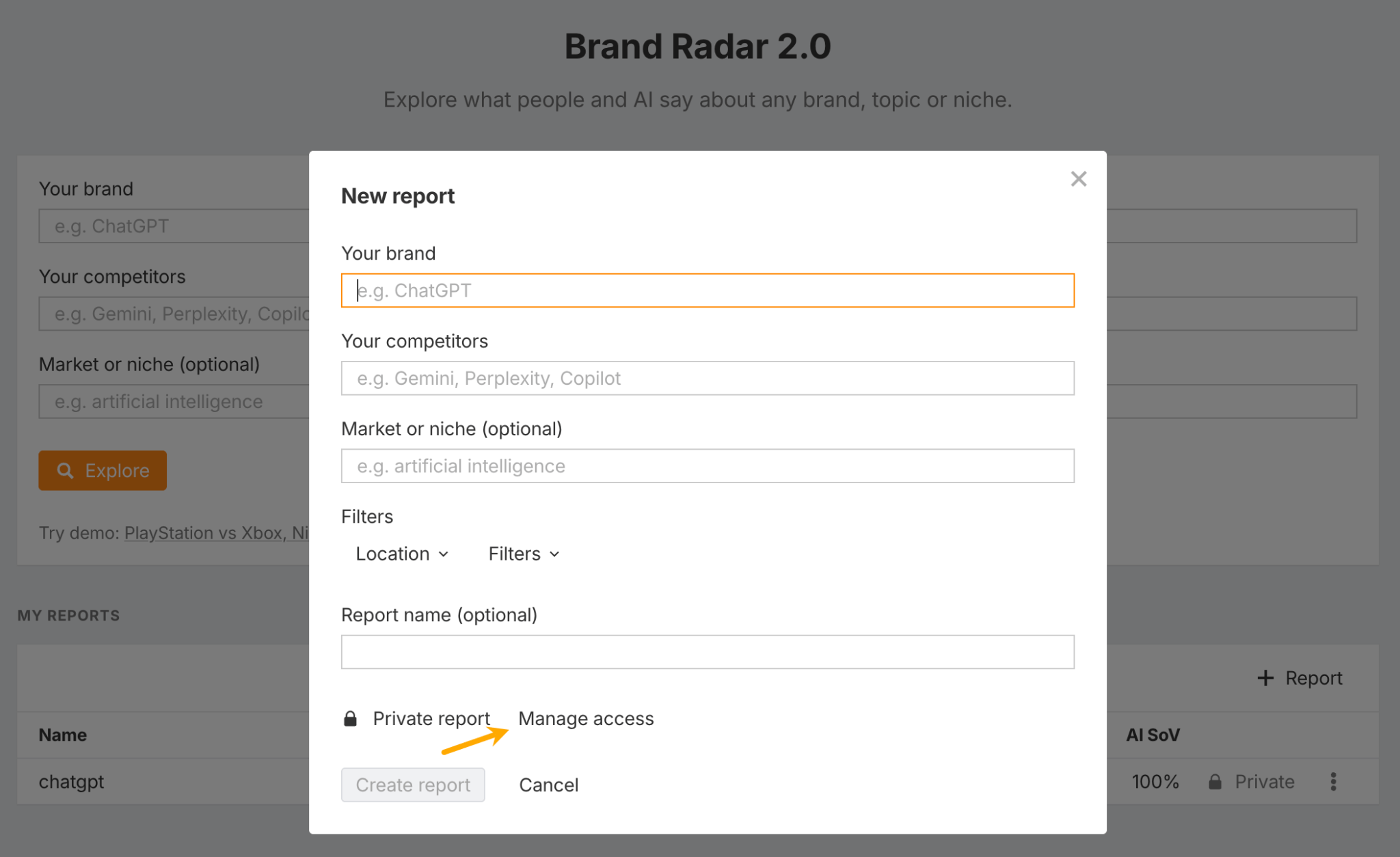
Task: Click the Market or niche field in dialog
Action: [x=707, y=466]
